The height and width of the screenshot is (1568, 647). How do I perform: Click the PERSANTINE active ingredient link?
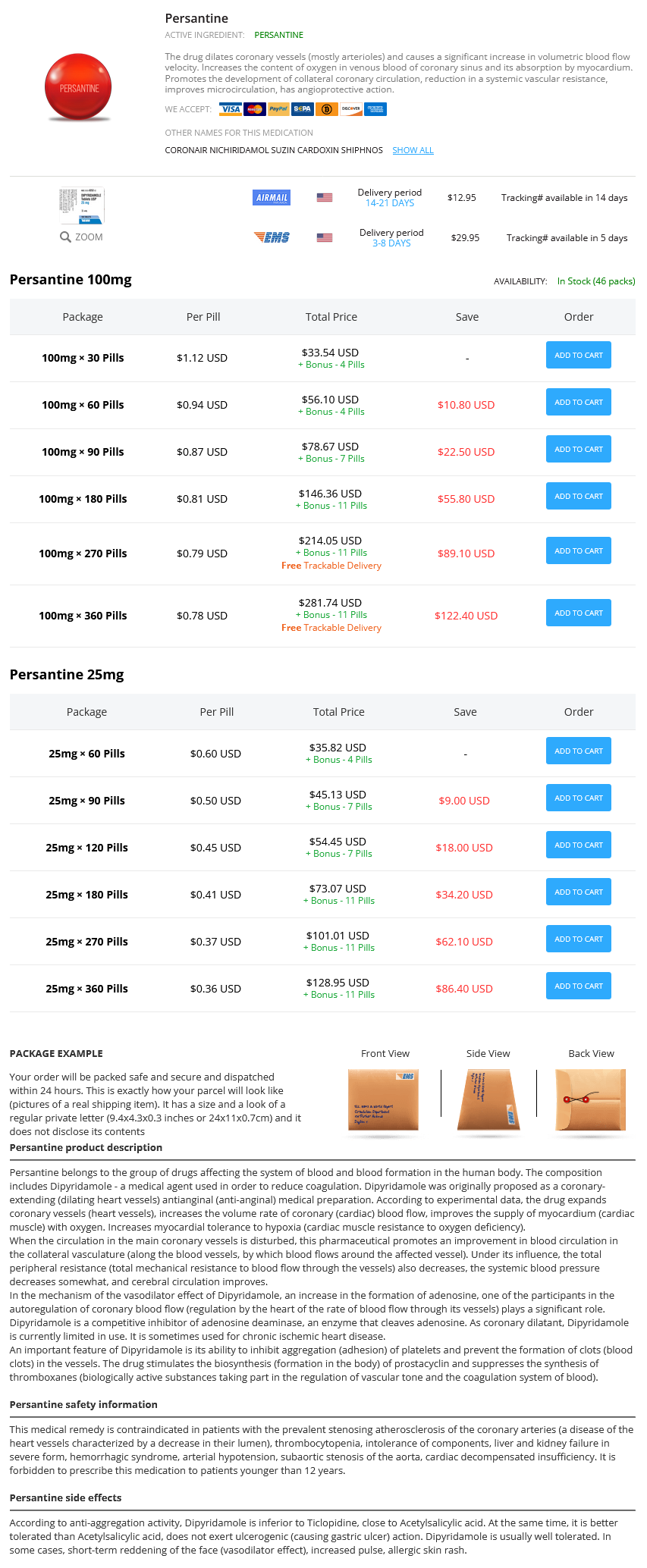point(278,35)
